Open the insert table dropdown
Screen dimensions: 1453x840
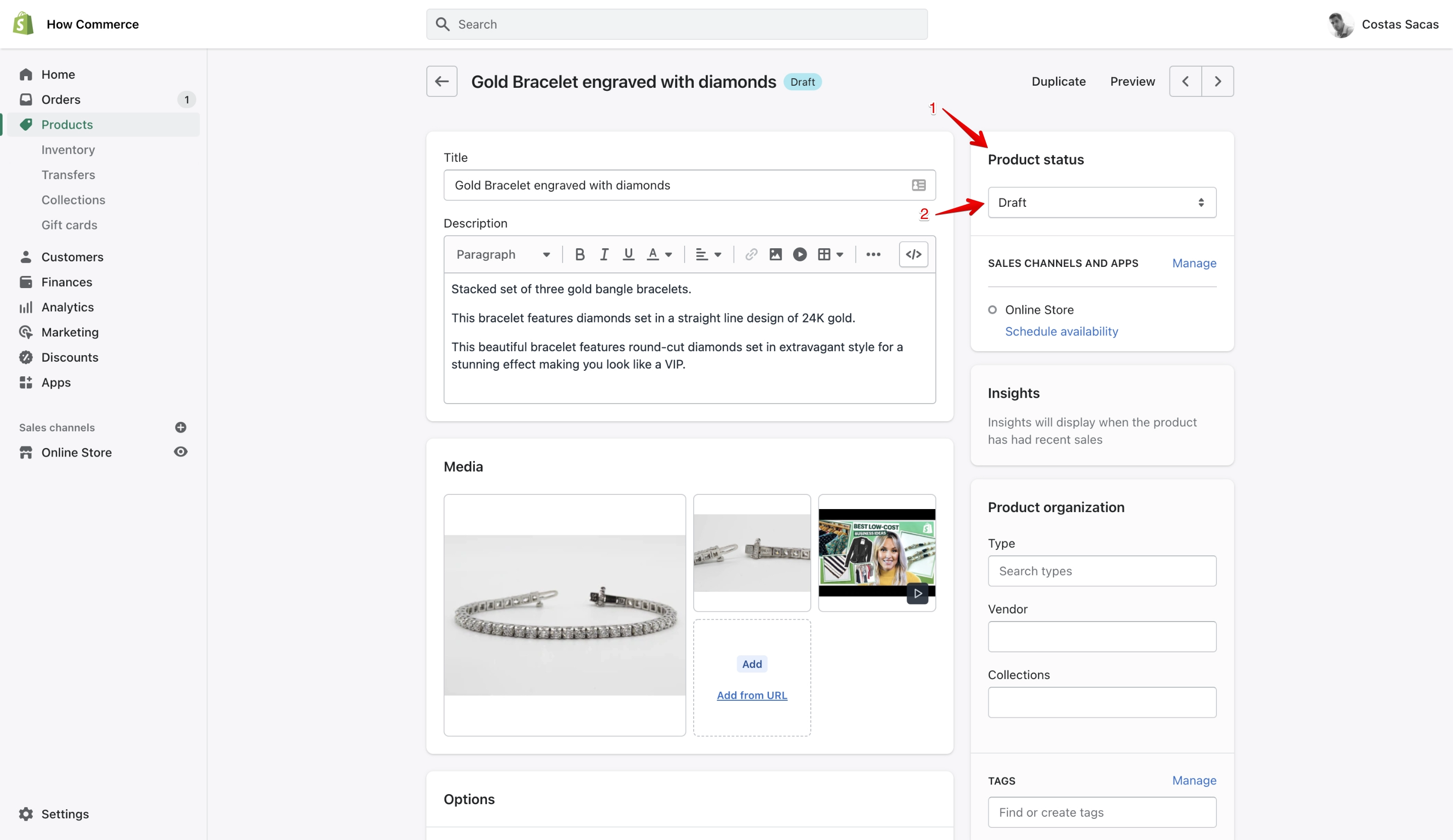coord(831,254)
